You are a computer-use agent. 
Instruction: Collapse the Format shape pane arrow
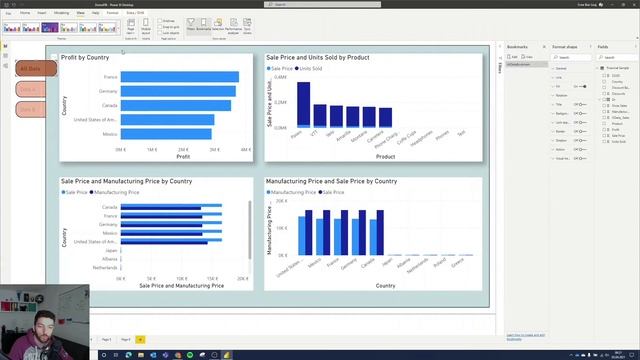click(x=590, y=47)
